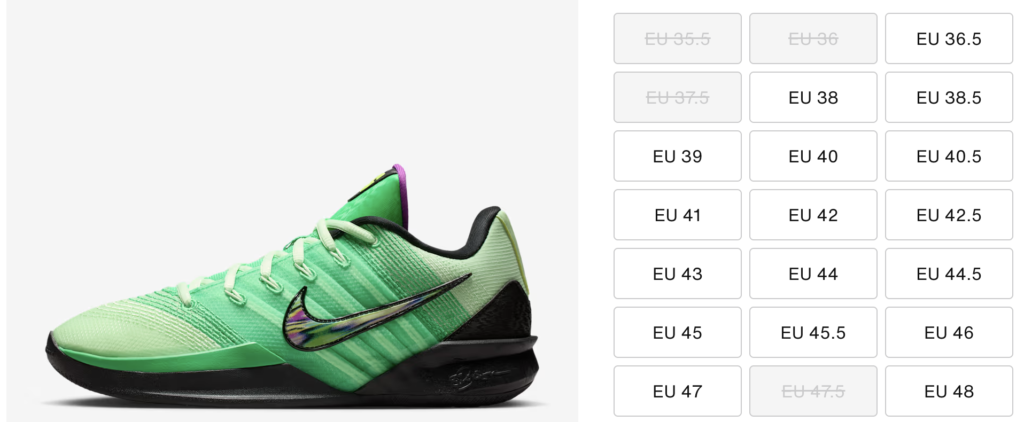Choose size EU 44.5
Viewport: 1024px width, 422px height.
(949, 274)
